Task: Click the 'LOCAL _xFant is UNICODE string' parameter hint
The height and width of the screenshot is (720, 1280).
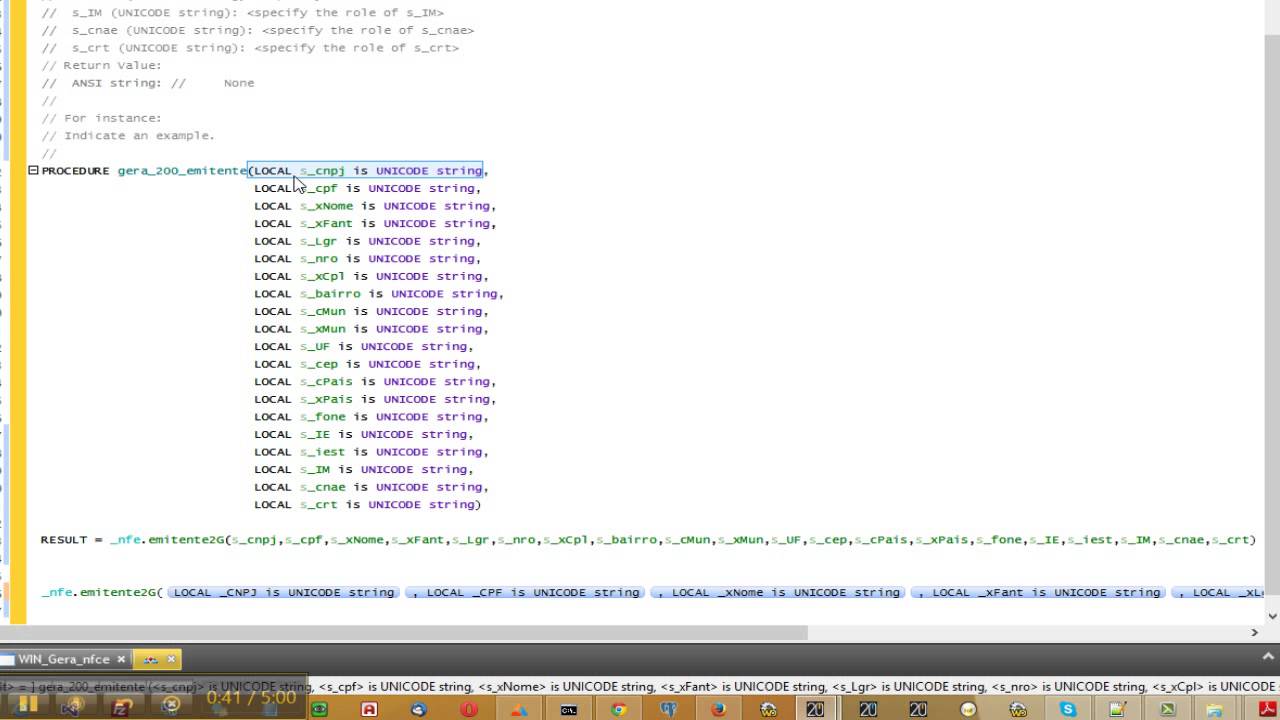Action: (x=1040, y=592)
